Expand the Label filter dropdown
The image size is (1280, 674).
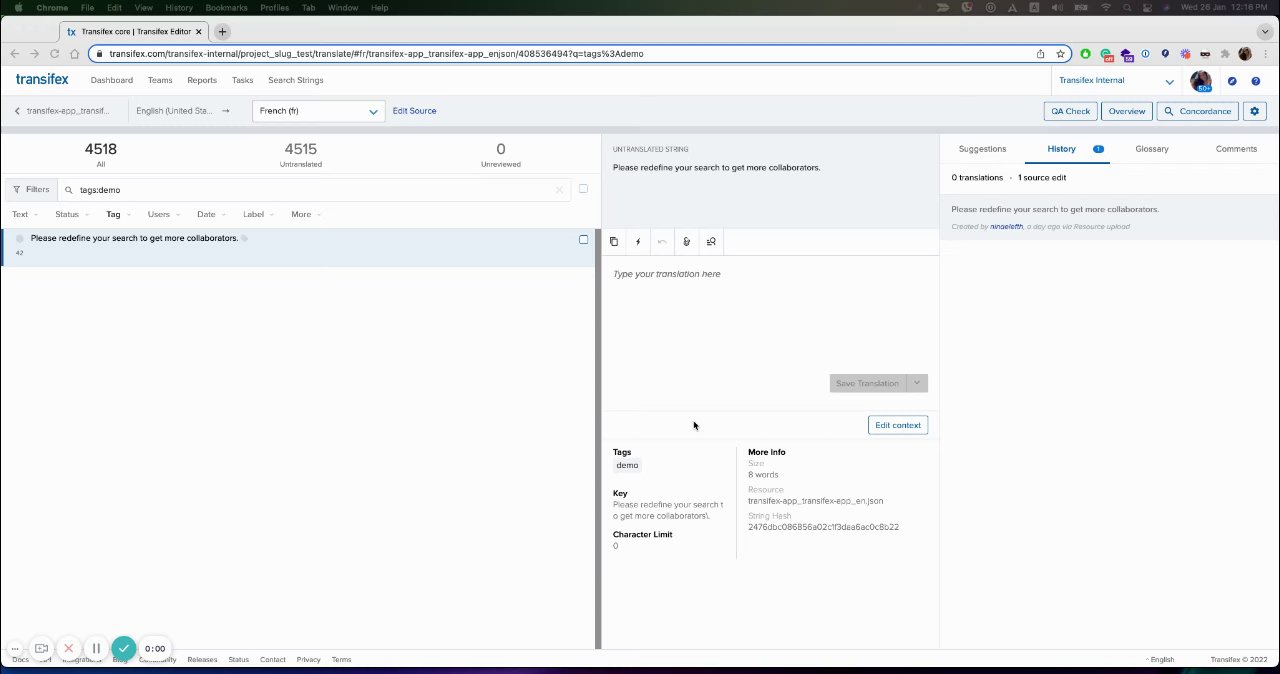point(258,214)
